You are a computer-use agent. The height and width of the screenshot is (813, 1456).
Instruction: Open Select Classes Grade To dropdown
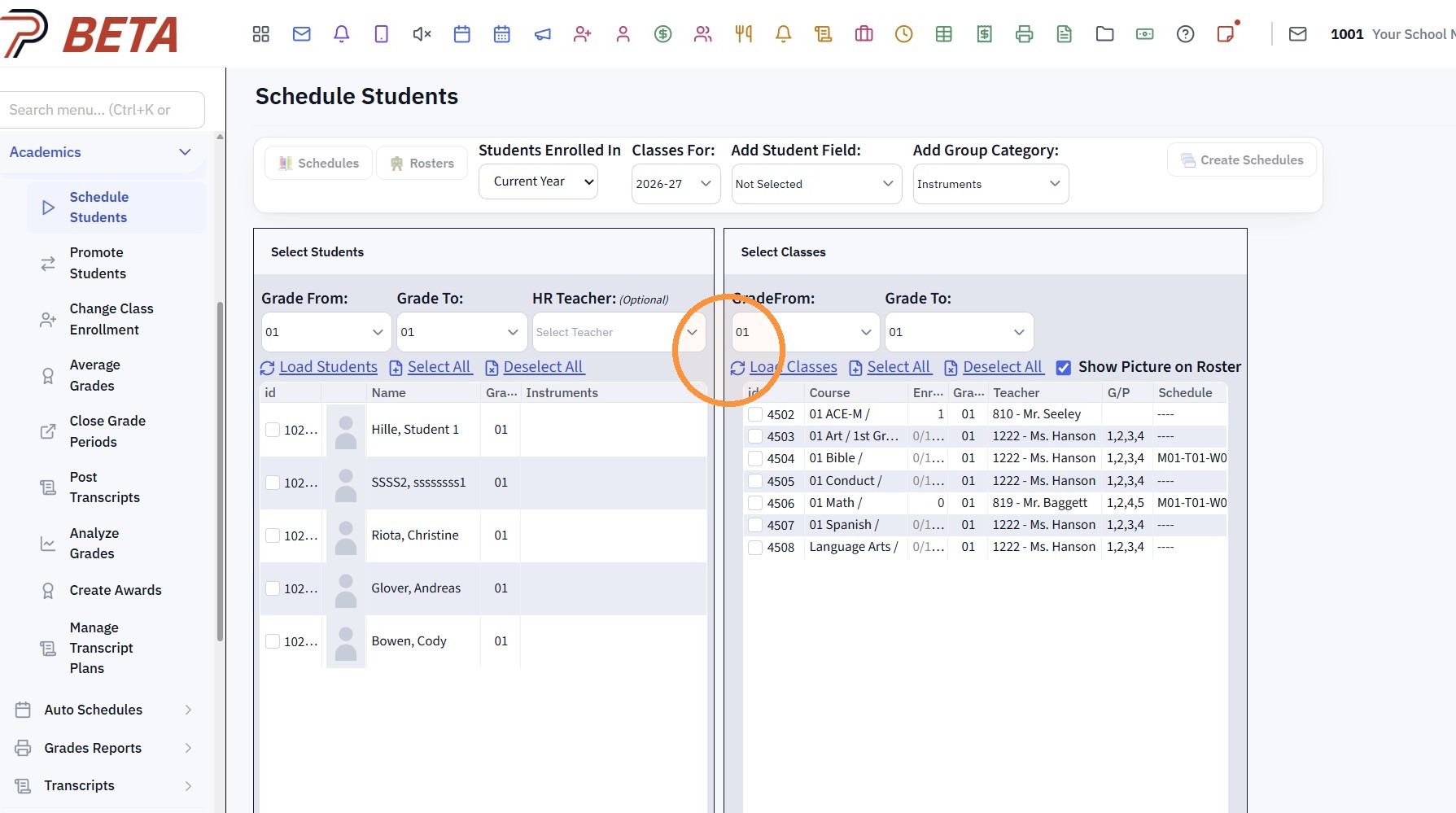[x=959, y=332]
